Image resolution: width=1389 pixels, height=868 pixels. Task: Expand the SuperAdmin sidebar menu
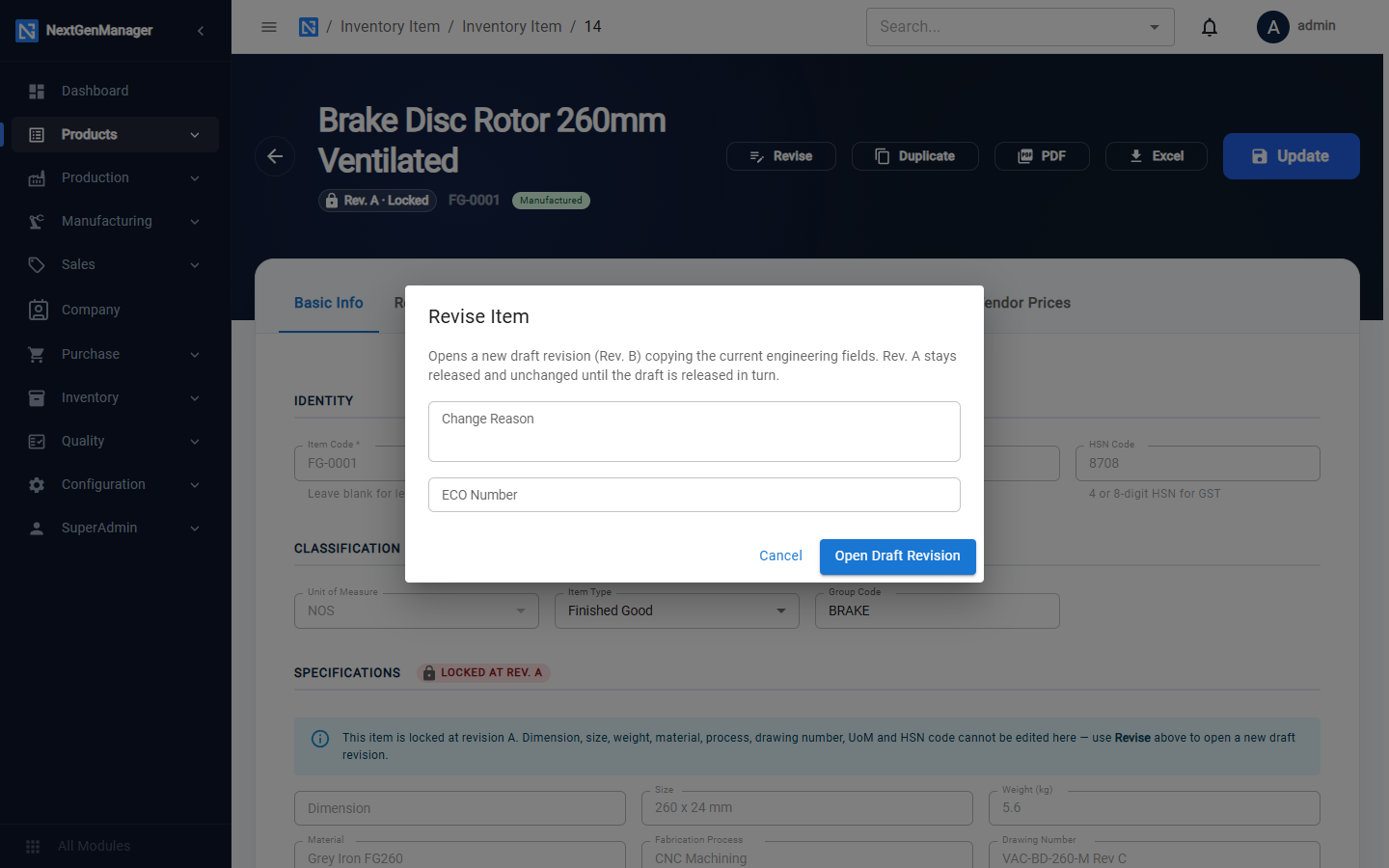click(x=116, y=528)
